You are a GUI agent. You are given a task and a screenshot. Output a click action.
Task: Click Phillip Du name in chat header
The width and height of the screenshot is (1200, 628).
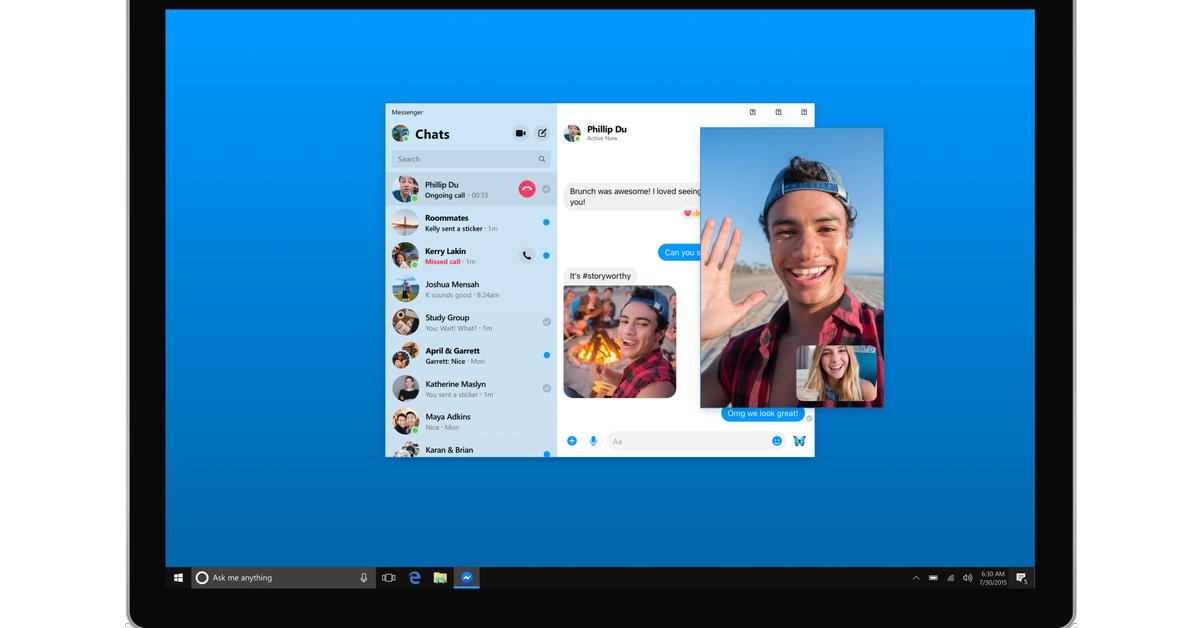click(607, 129)
